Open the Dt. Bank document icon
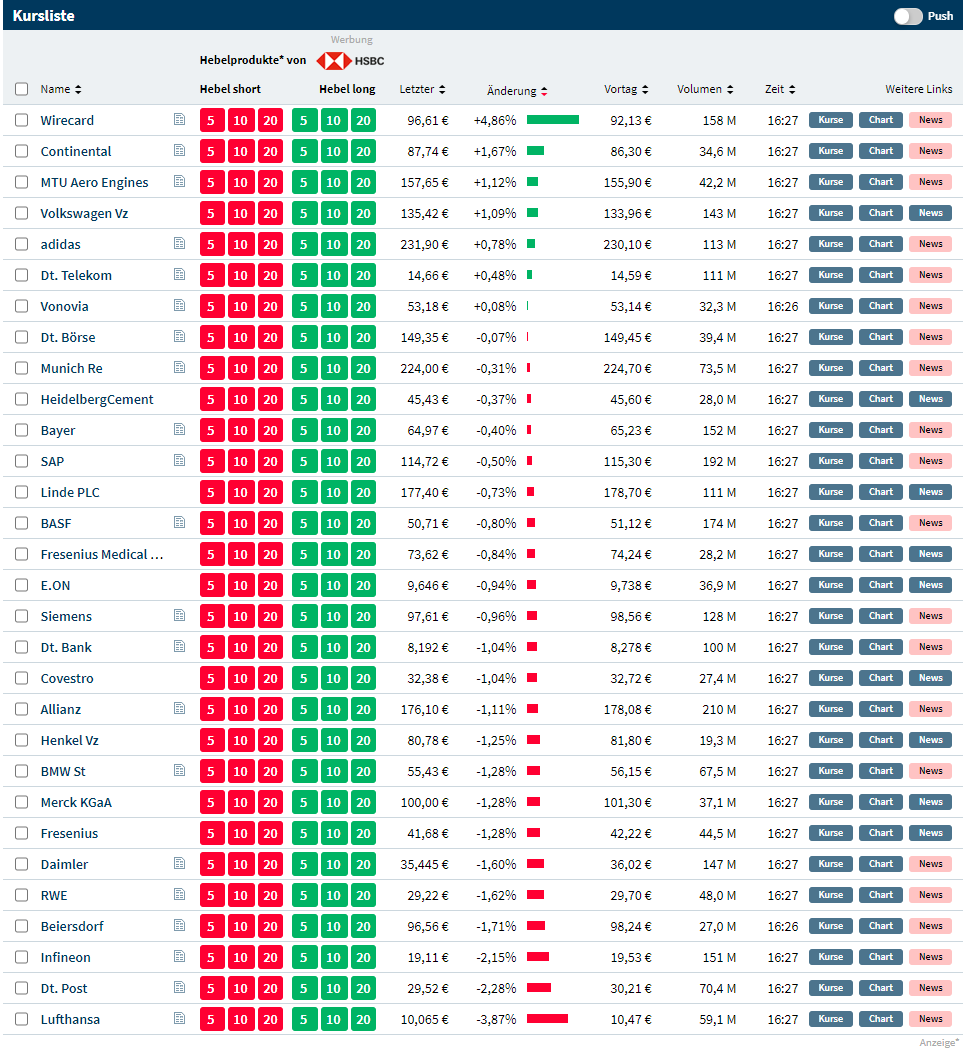967x1057 pixels. click(179, 646)
